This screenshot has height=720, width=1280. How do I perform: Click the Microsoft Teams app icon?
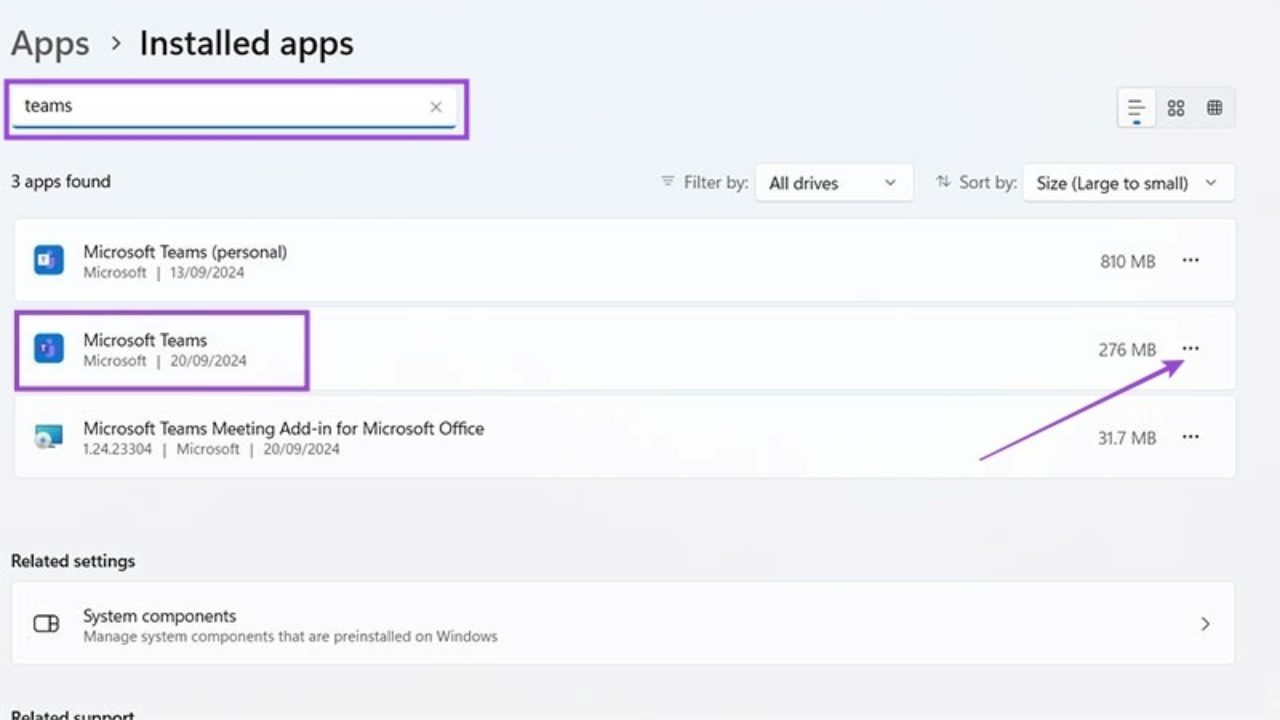coord(49,348)
